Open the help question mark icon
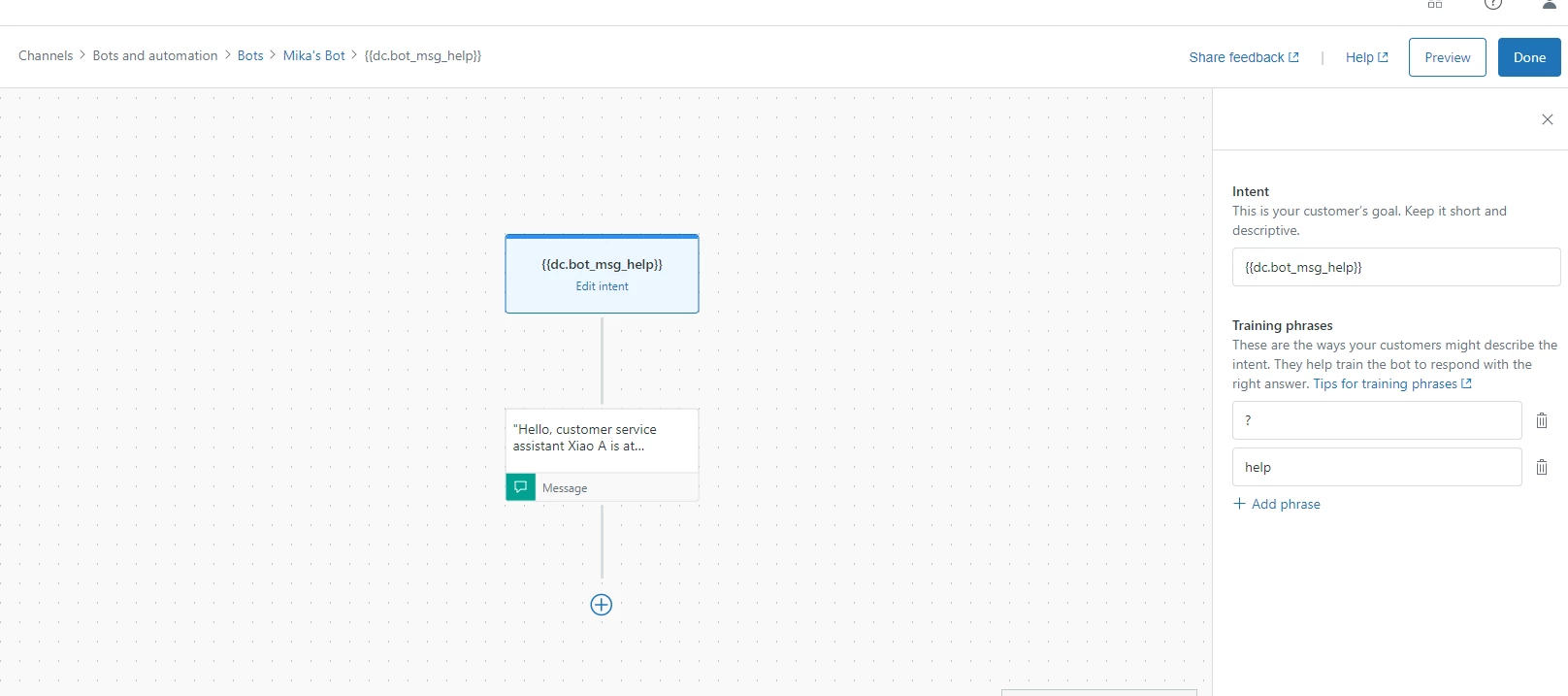The image size is (1568, 696). pos(1493,4)
